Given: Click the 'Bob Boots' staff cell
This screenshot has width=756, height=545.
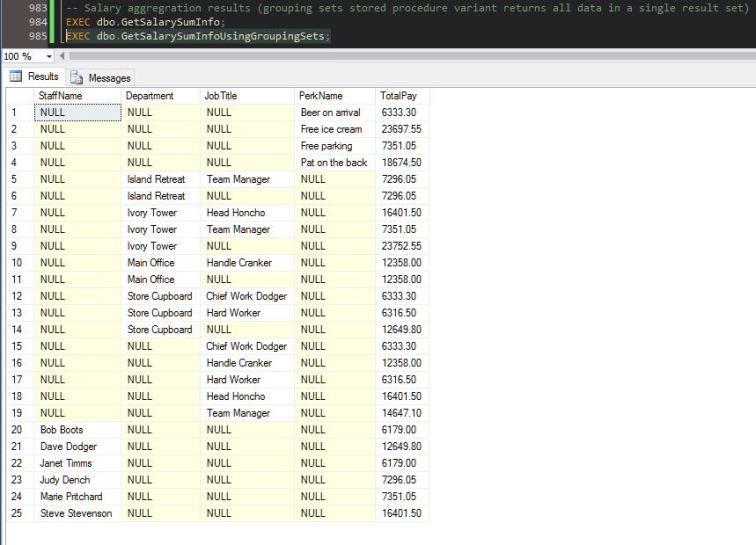Looking at the screenshot, I should (x=78, y=430).
